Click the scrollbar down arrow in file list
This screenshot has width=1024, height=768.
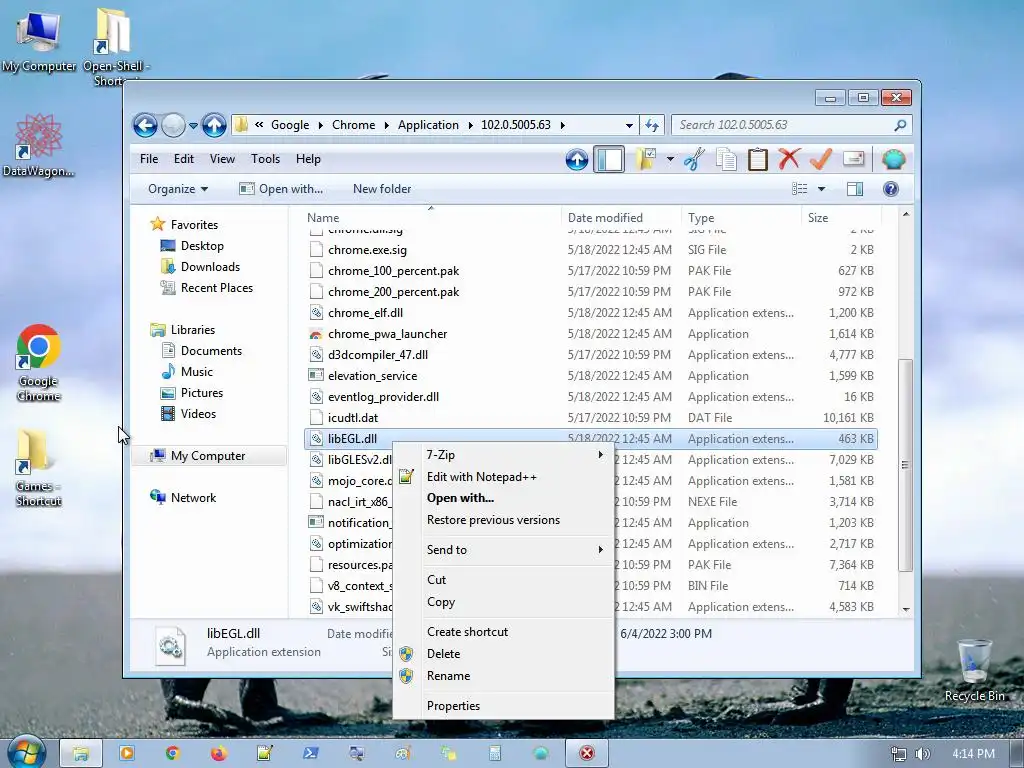tap(905, 609)
